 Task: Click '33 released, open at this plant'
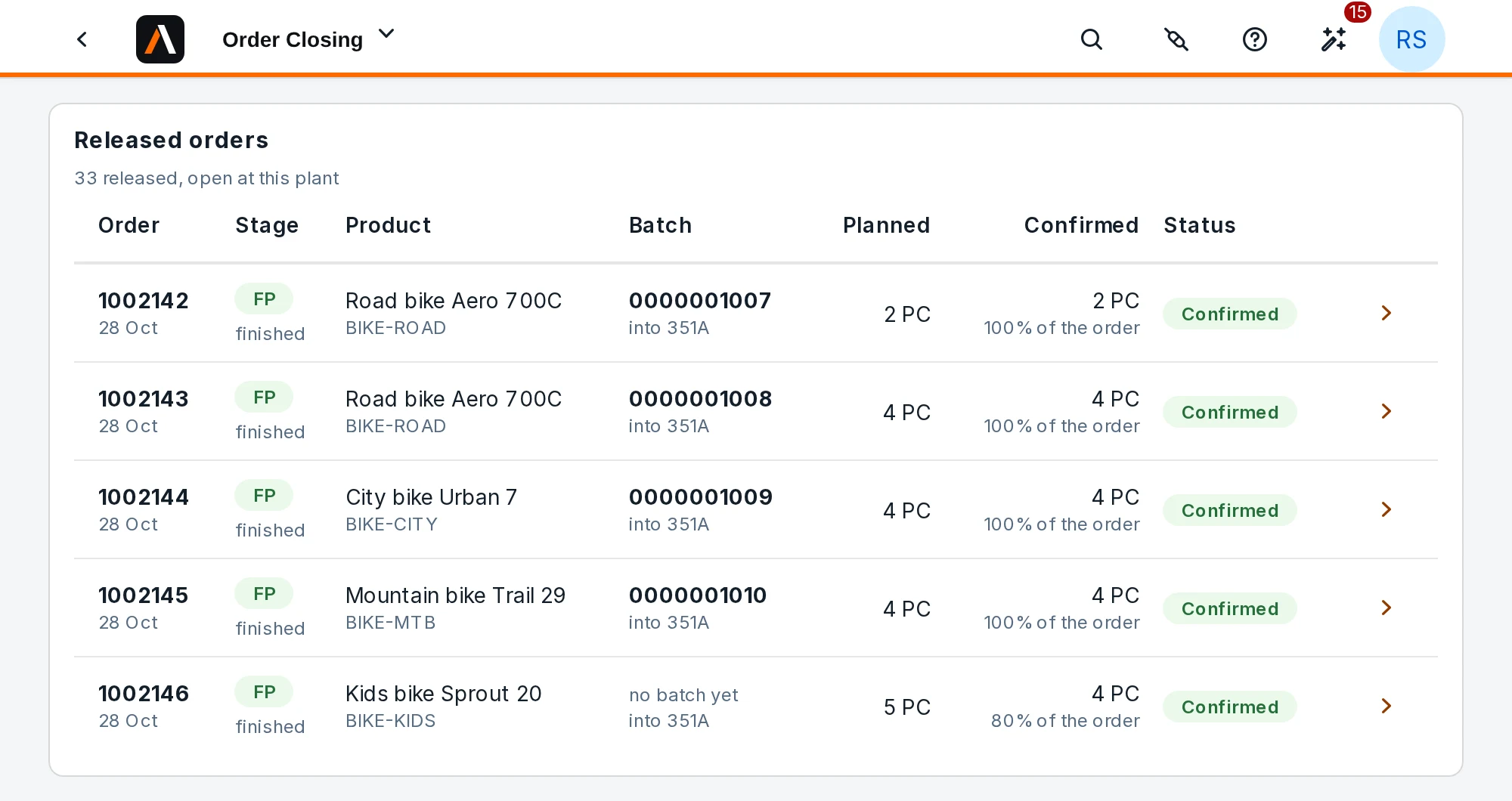pyautogui.click(x=206, y=178)
